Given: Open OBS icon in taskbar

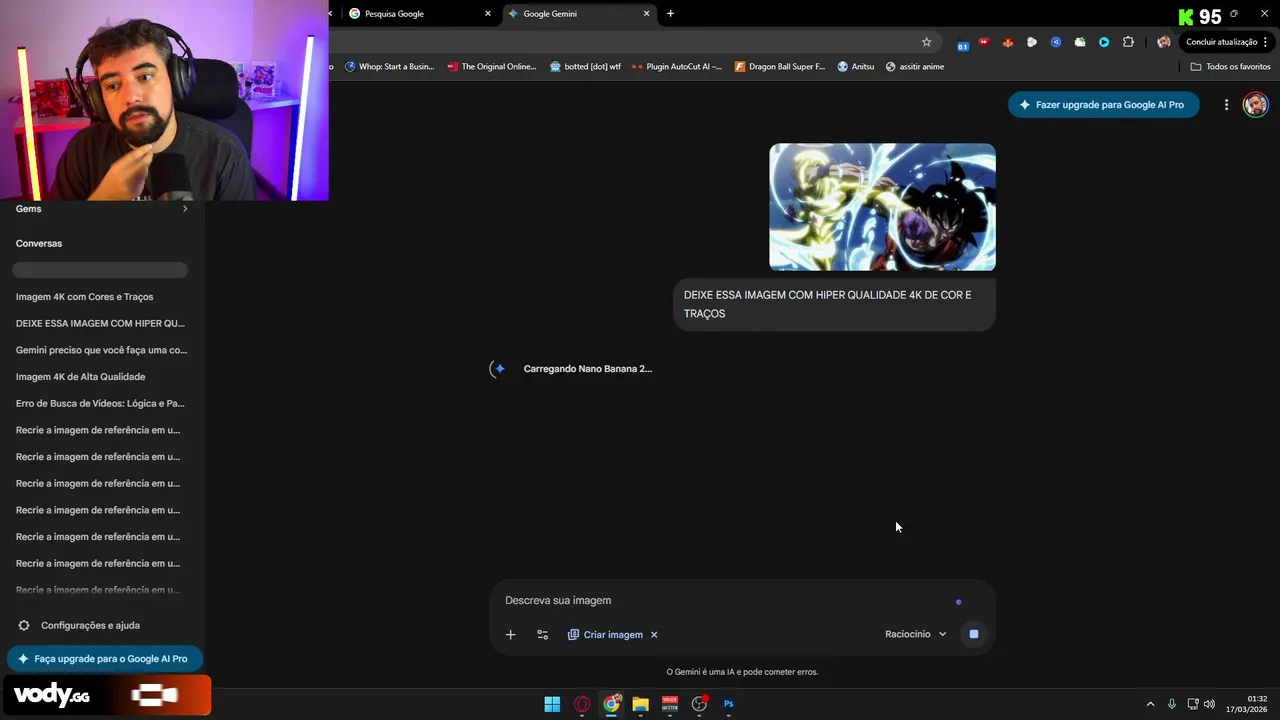Looking at the screenshot, I should pos(699,704).
